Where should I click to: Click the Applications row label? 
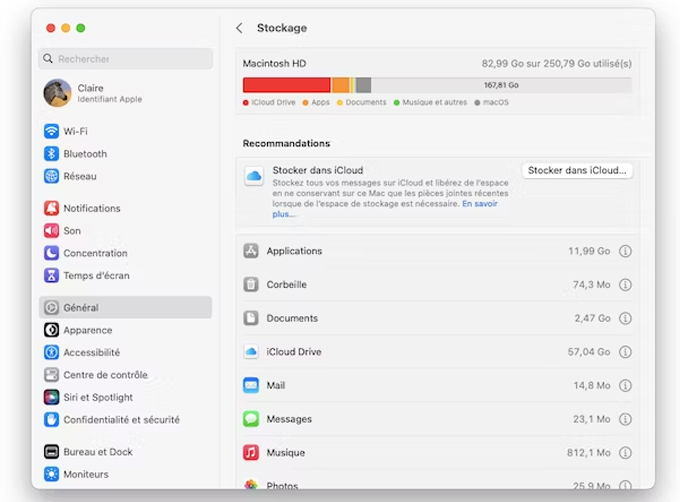(x=294, y=251)
